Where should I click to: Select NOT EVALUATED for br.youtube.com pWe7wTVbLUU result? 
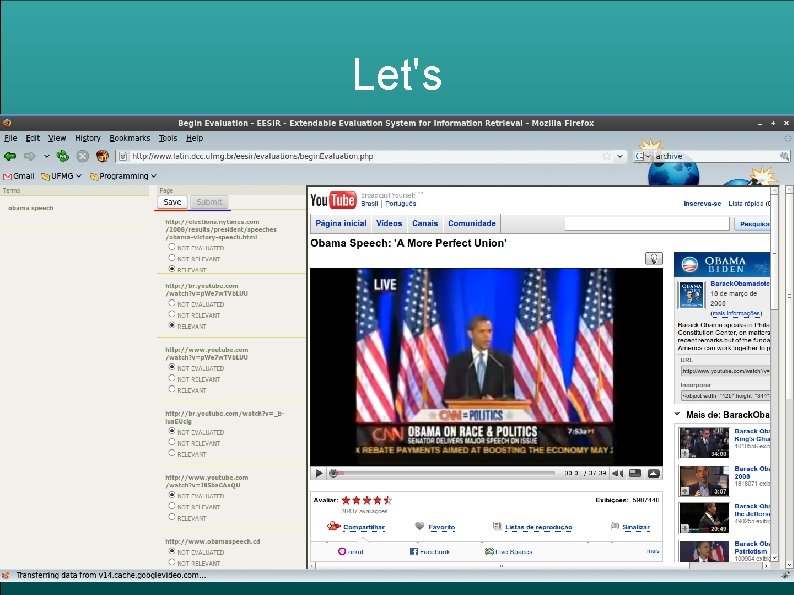172,303
